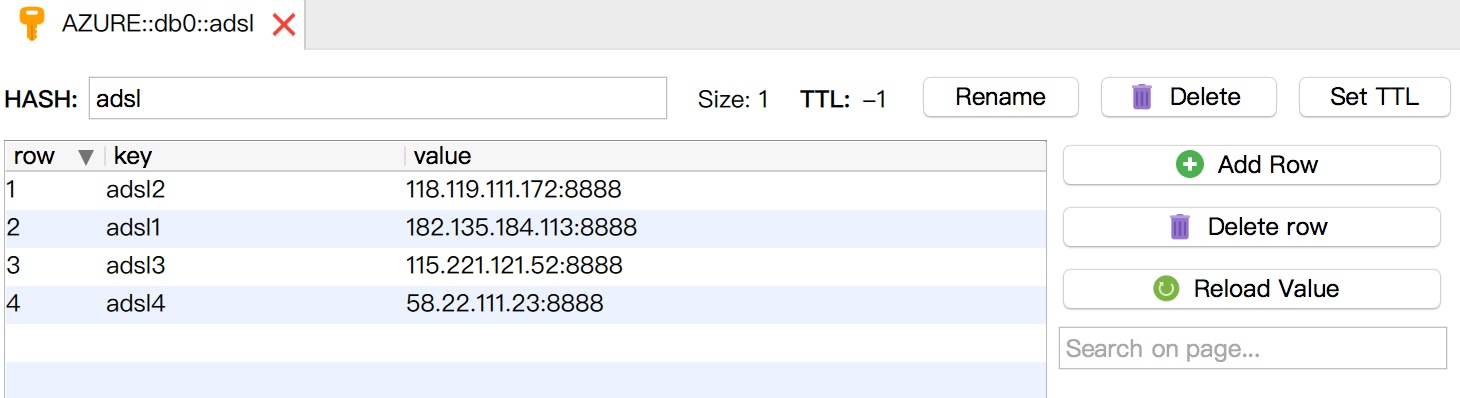
Task: Click row number 4 cell
Action: 13,304
